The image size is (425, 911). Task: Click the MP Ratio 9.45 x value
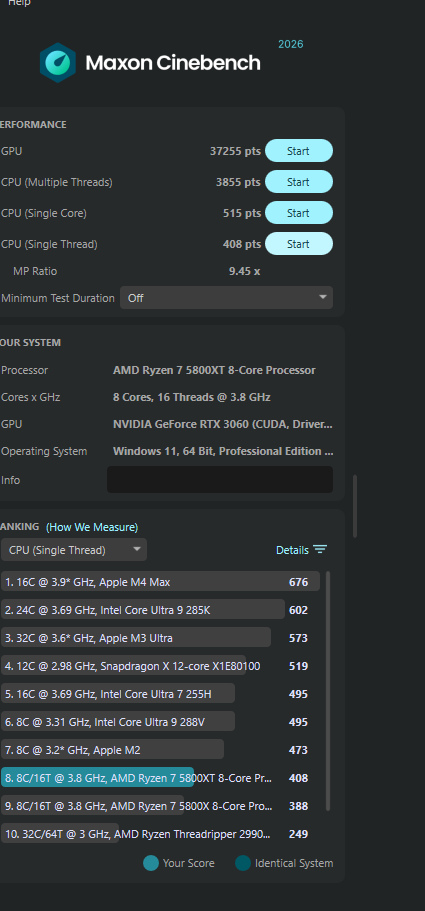tap(244, 271)
